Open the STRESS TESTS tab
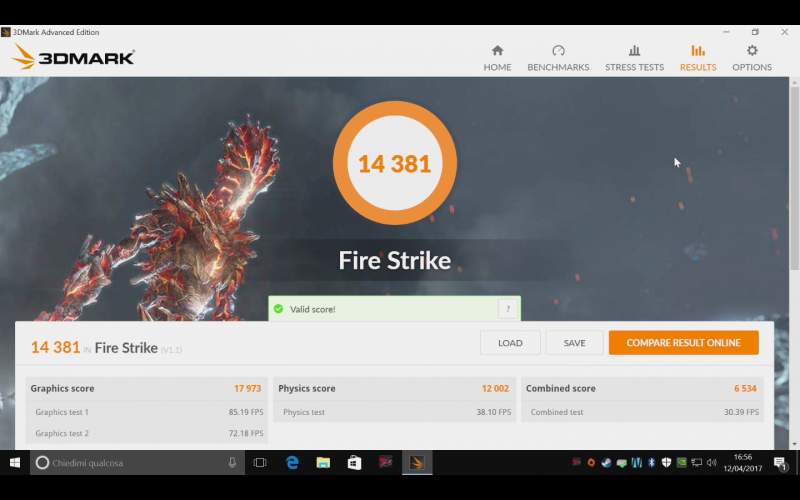Viewport: 800px width, 500px height. [634, 58]
